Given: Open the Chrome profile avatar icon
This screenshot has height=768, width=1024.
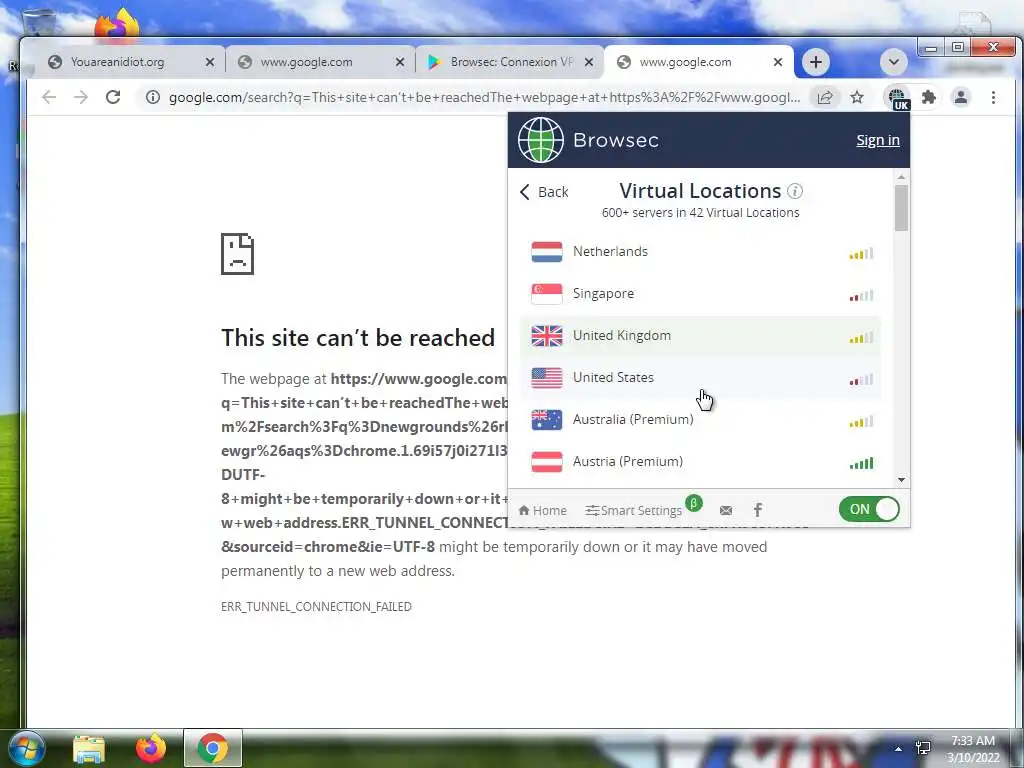Looking at the screenshot, I should click(961, 97).
